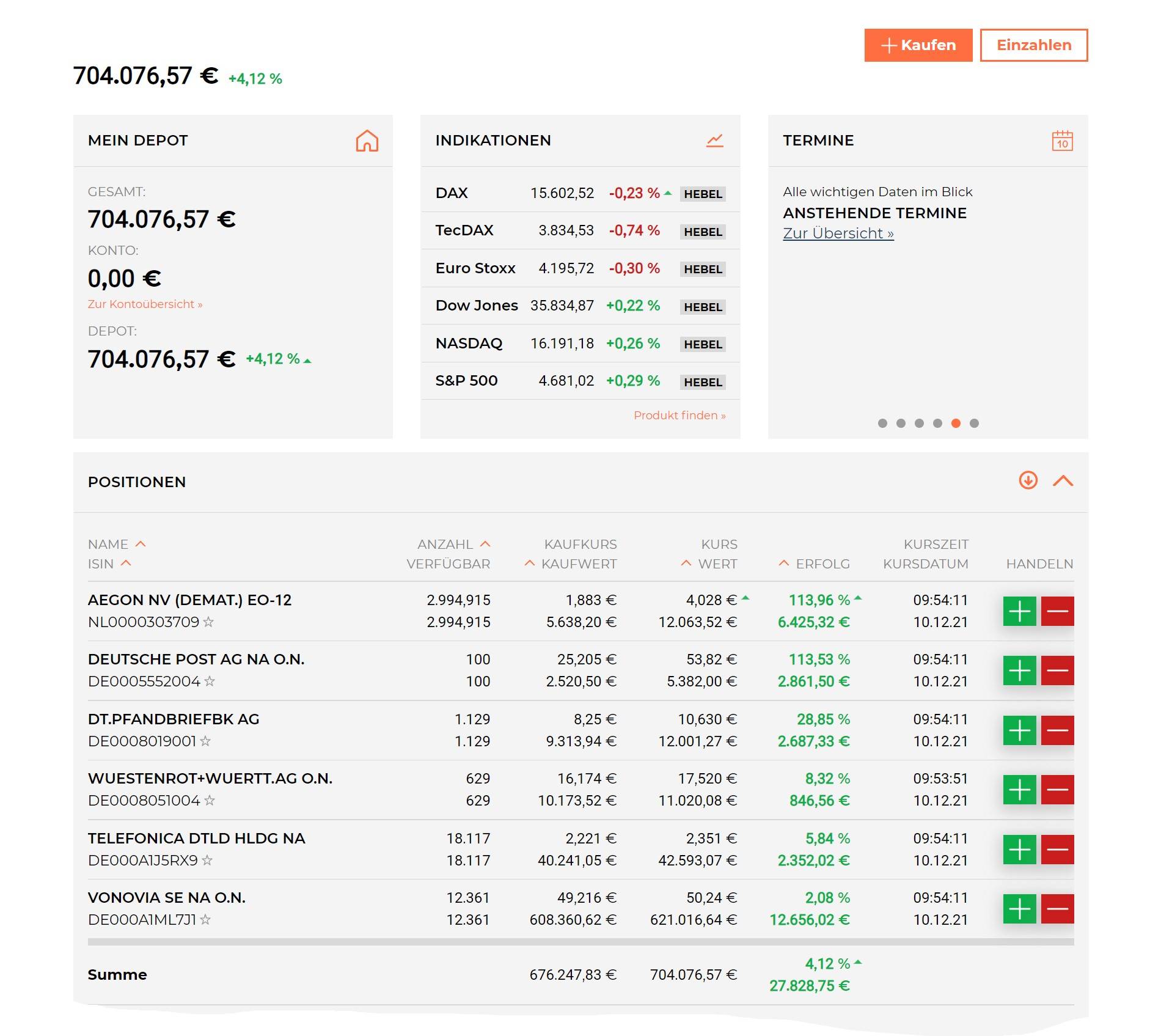Buy more TELEFONICA DTLD with green plus
Image resolution: width=1161 pixels, height=1036 pixels.
pyautogui.click(x=1020, y=850)
